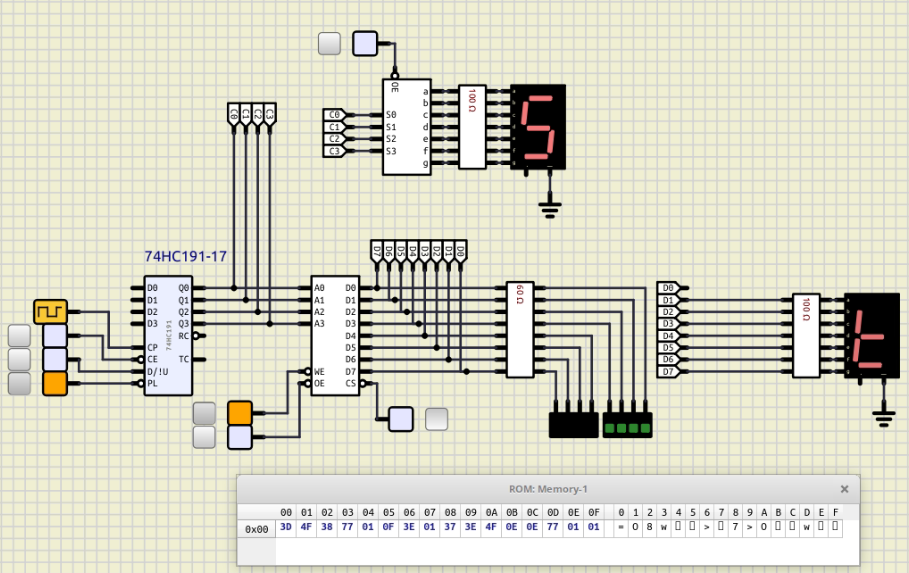Select the C2 tunnel feeding decoder pin S2

pos(334,139)
